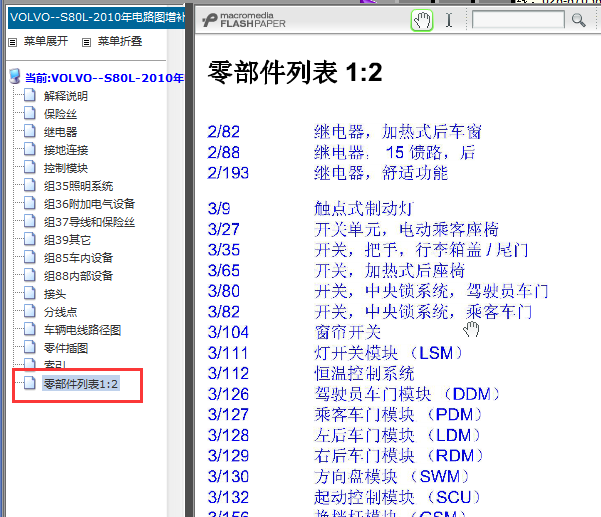Viewport: 601px width, 517px height.
Task: Click the entry 起动控制模块 (SCU)
Action: pyautogui.click(x=397, y=497)
